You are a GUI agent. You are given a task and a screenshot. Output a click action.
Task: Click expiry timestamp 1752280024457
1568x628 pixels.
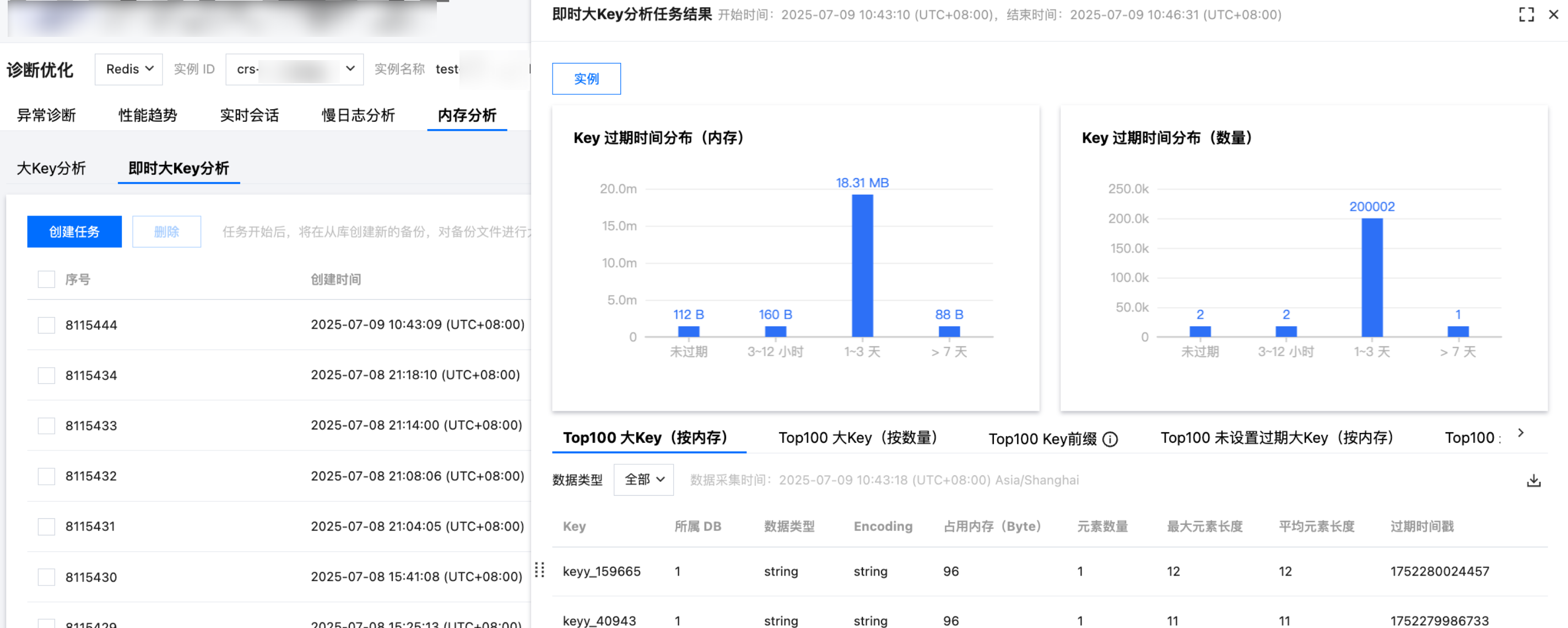tap(1440, 571)
